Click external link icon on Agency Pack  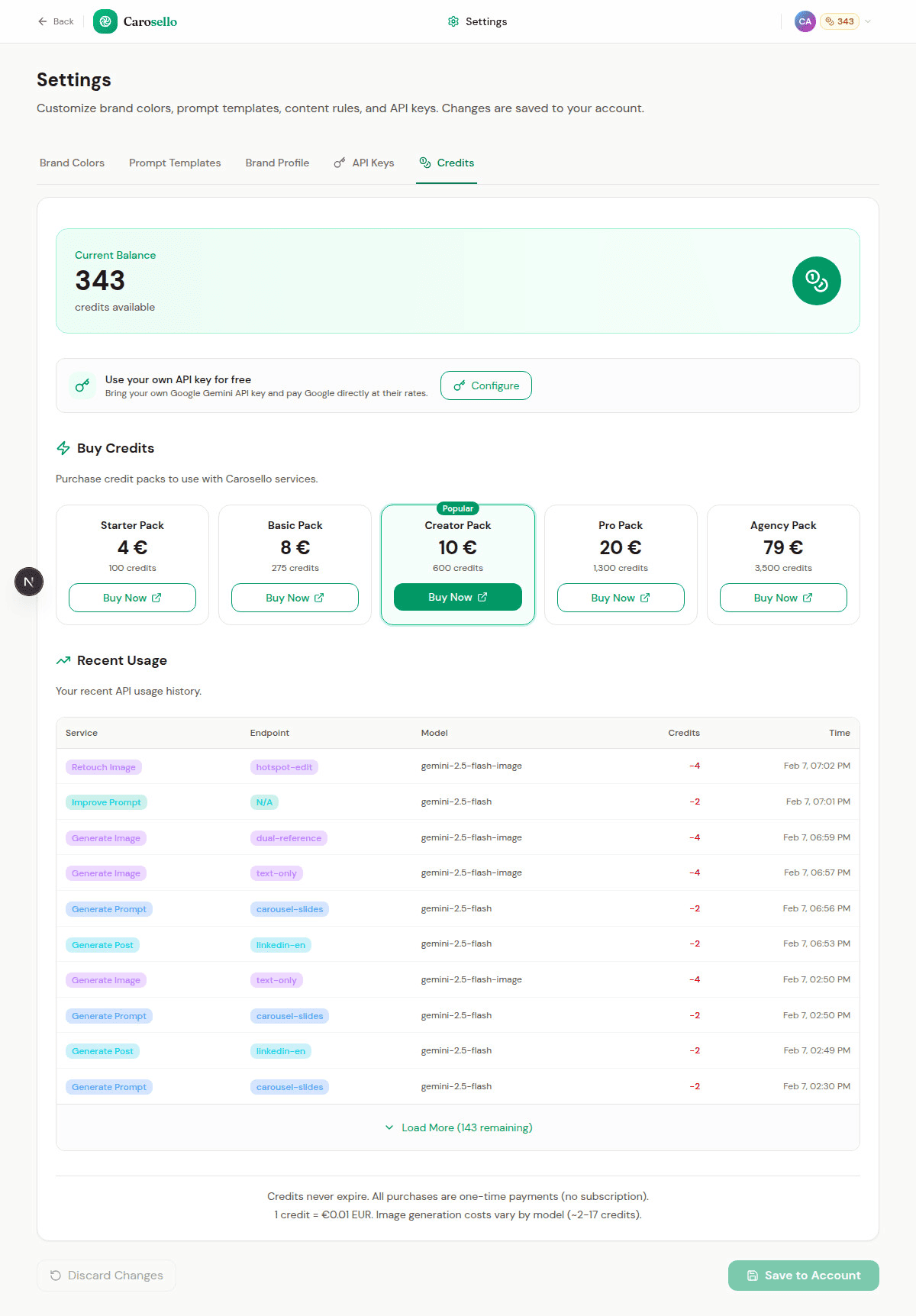(x=808, y=598)
